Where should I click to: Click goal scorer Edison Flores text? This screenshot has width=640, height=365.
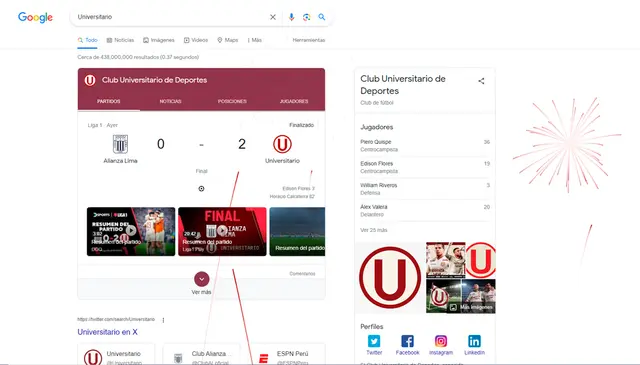coord(298,189)
